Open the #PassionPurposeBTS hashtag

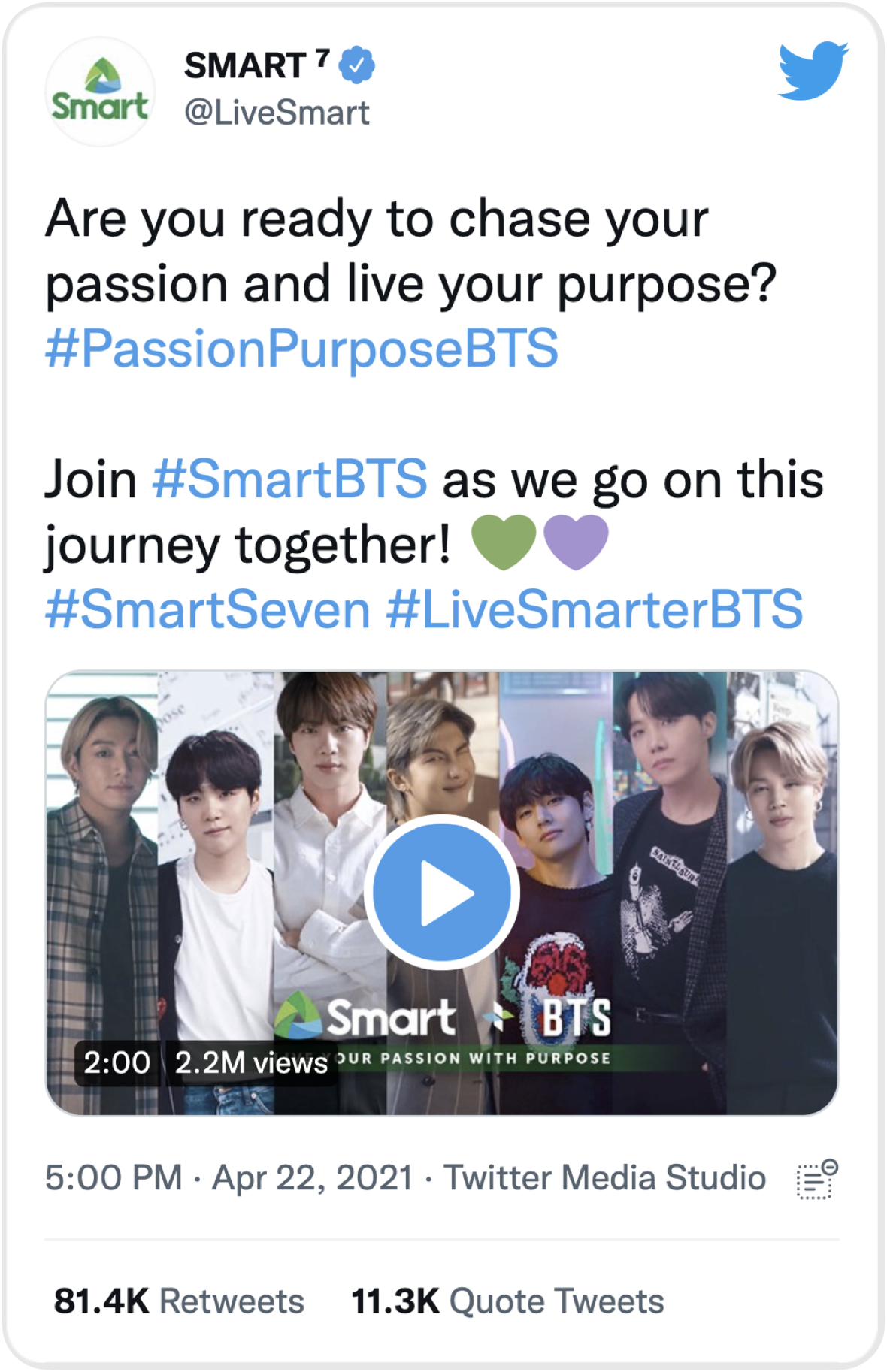[x=301, y=349]
